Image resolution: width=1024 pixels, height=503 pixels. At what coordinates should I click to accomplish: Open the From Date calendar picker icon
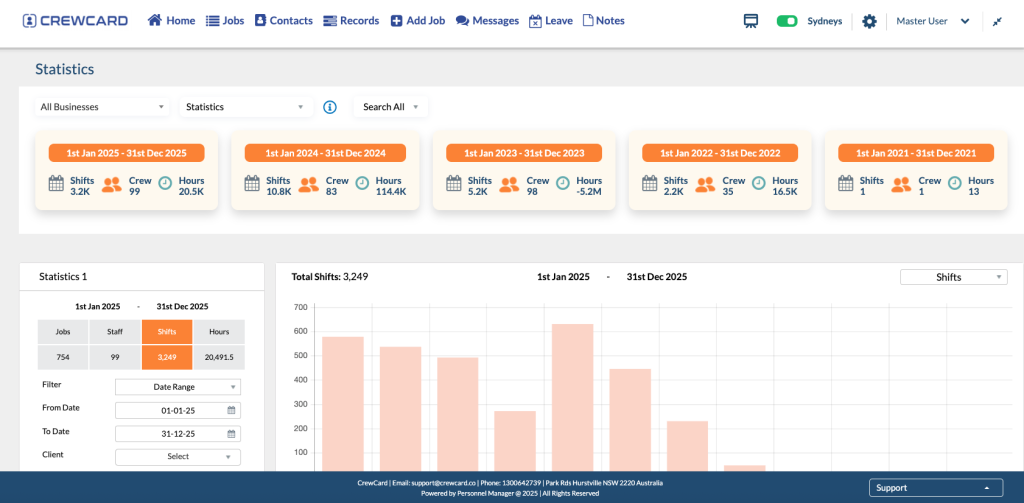point(231,410)
